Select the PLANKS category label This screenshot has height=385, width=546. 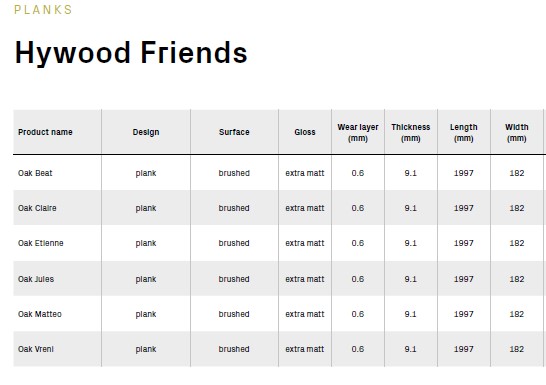[x=43, y=10]
